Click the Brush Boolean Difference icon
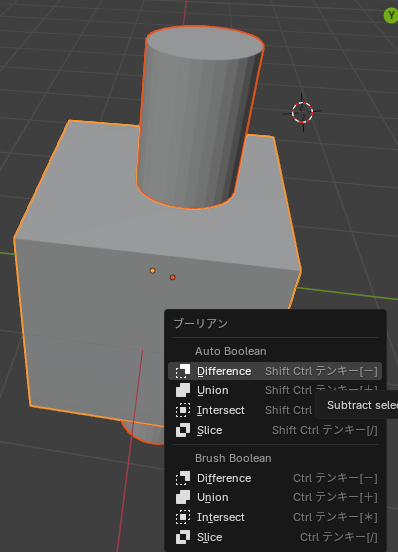The height and width of the screenshot is (552, 398). tap(183, 478)
